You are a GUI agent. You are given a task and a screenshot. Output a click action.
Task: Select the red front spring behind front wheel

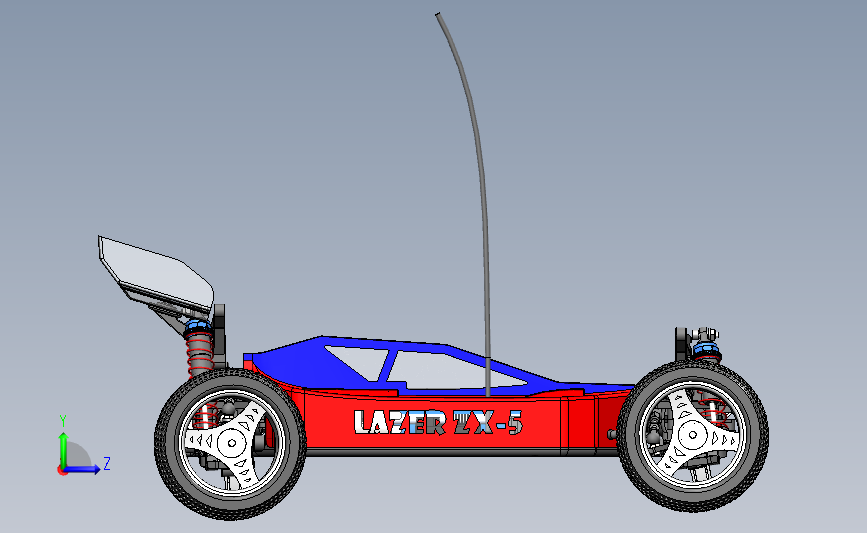point(713,410)
